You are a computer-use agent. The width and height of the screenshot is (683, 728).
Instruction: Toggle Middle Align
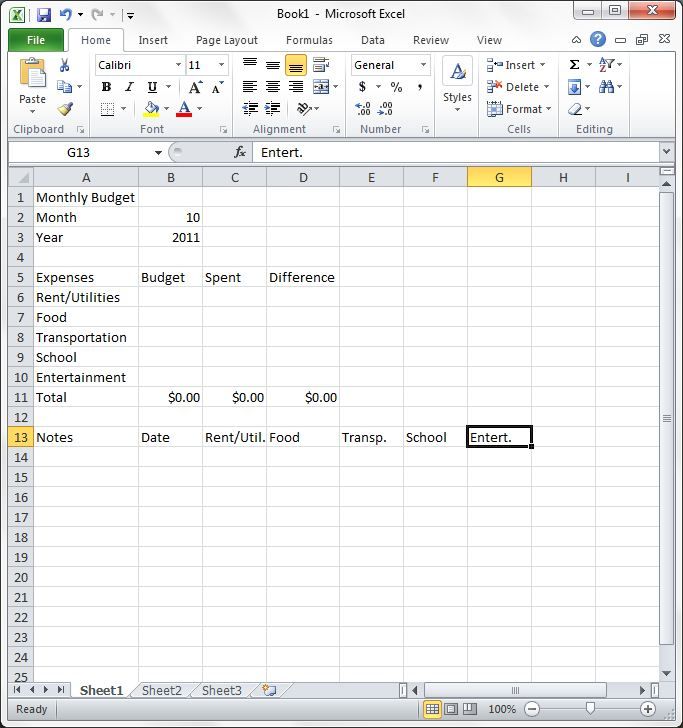[273, 65]
